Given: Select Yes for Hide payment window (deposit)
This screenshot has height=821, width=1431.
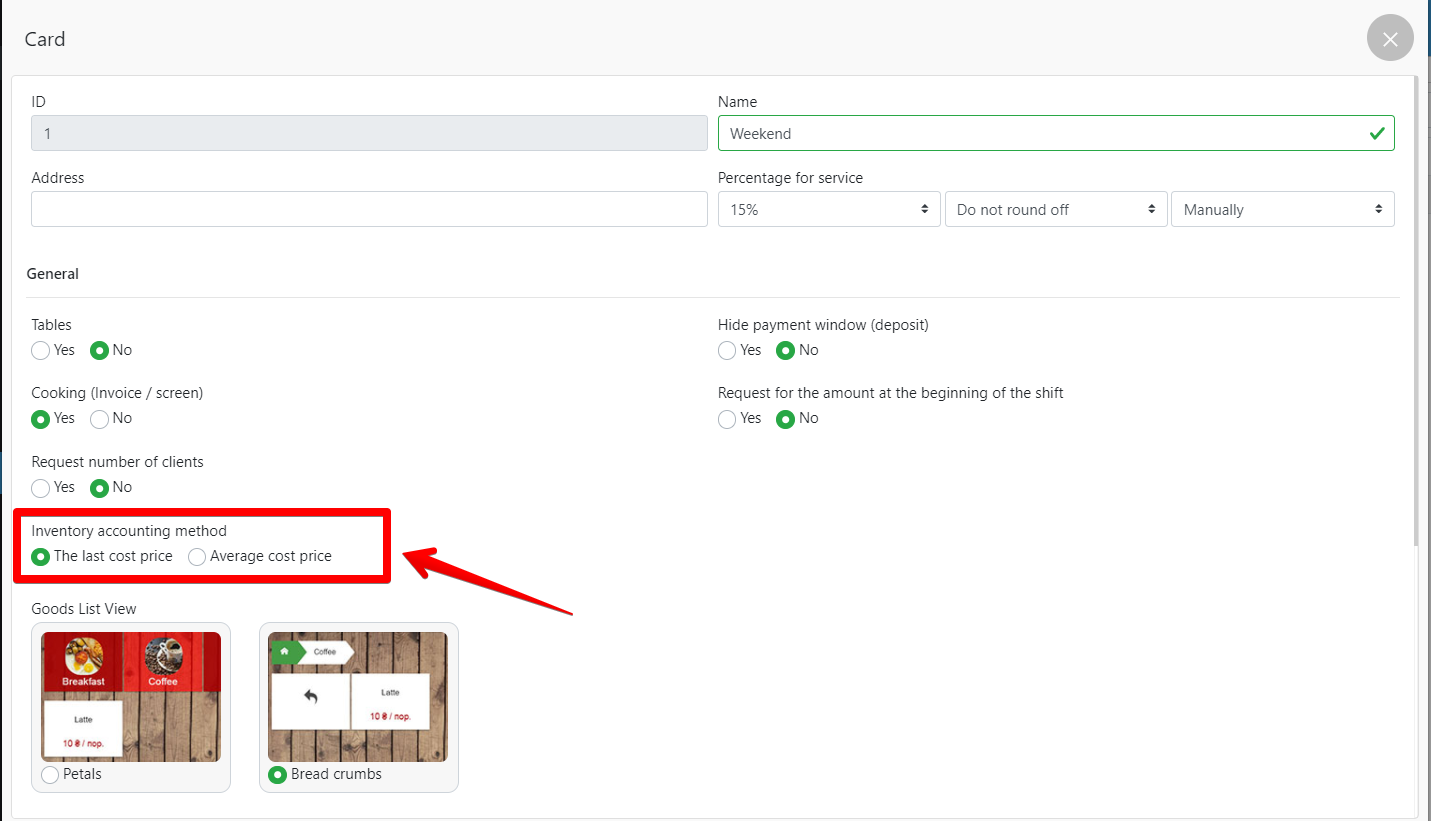Looking at the screenshot, I should click(727, 350).
